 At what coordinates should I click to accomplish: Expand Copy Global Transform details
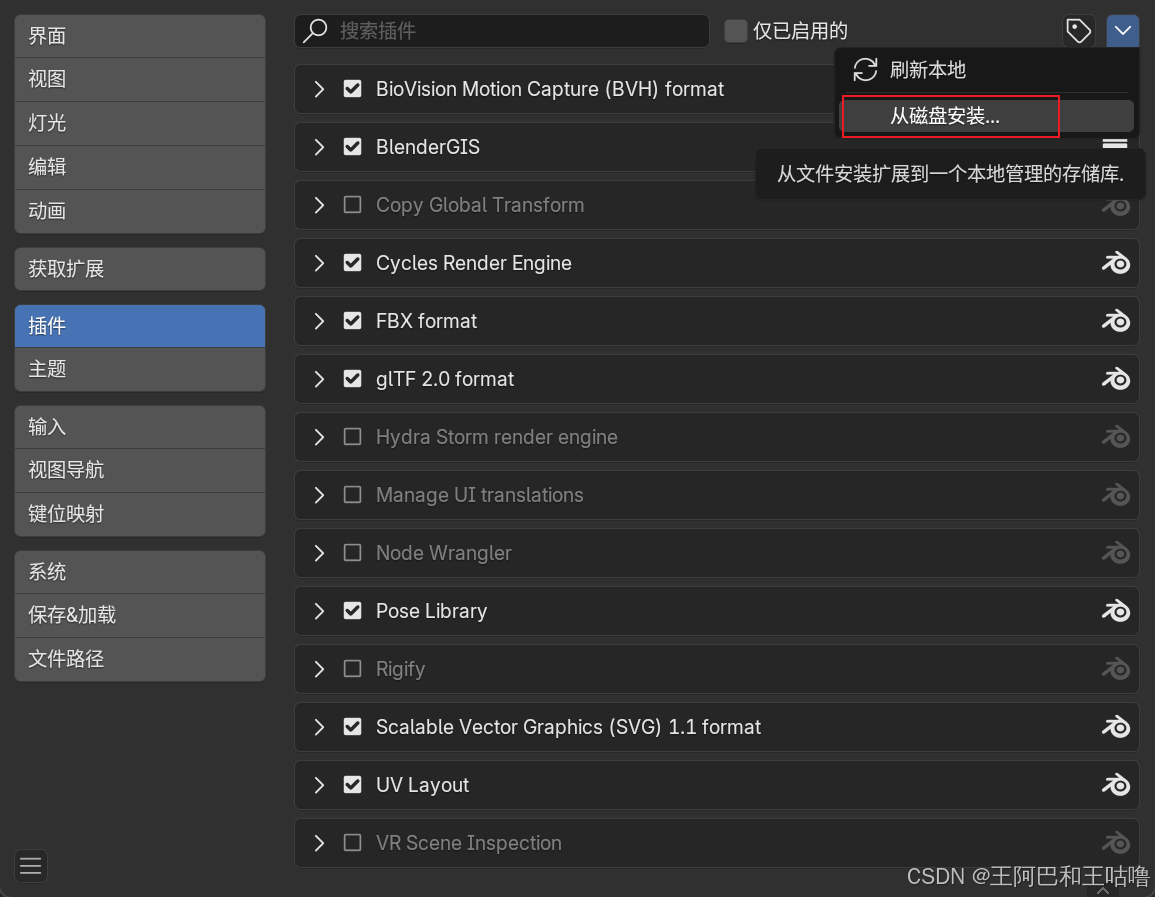pyautogui.click(x=319, y=205)
